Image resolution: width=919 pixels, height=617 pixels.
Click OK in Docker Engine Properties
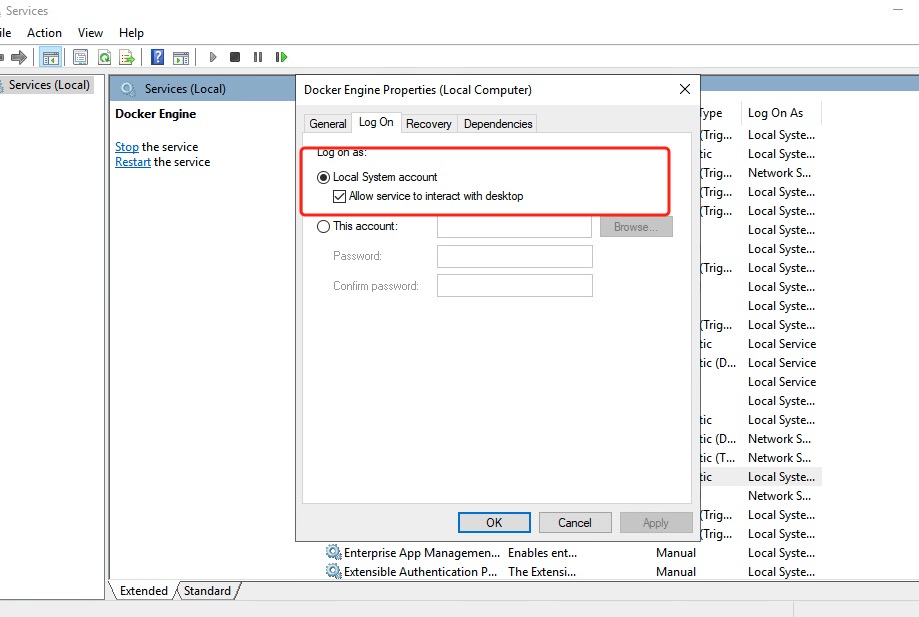coord(494,523)
